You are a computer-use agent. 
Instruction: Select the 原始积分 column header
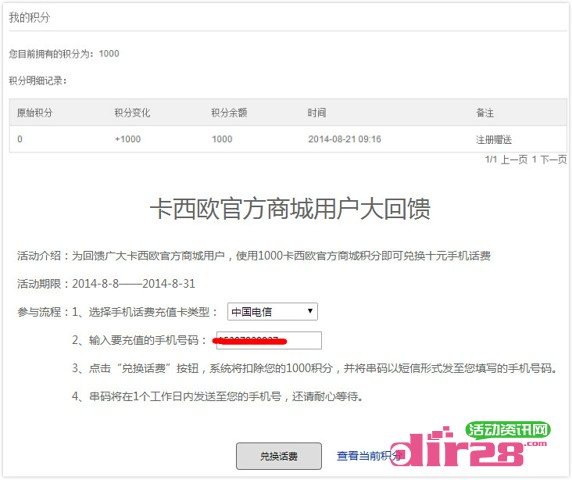tap(35, 113)
